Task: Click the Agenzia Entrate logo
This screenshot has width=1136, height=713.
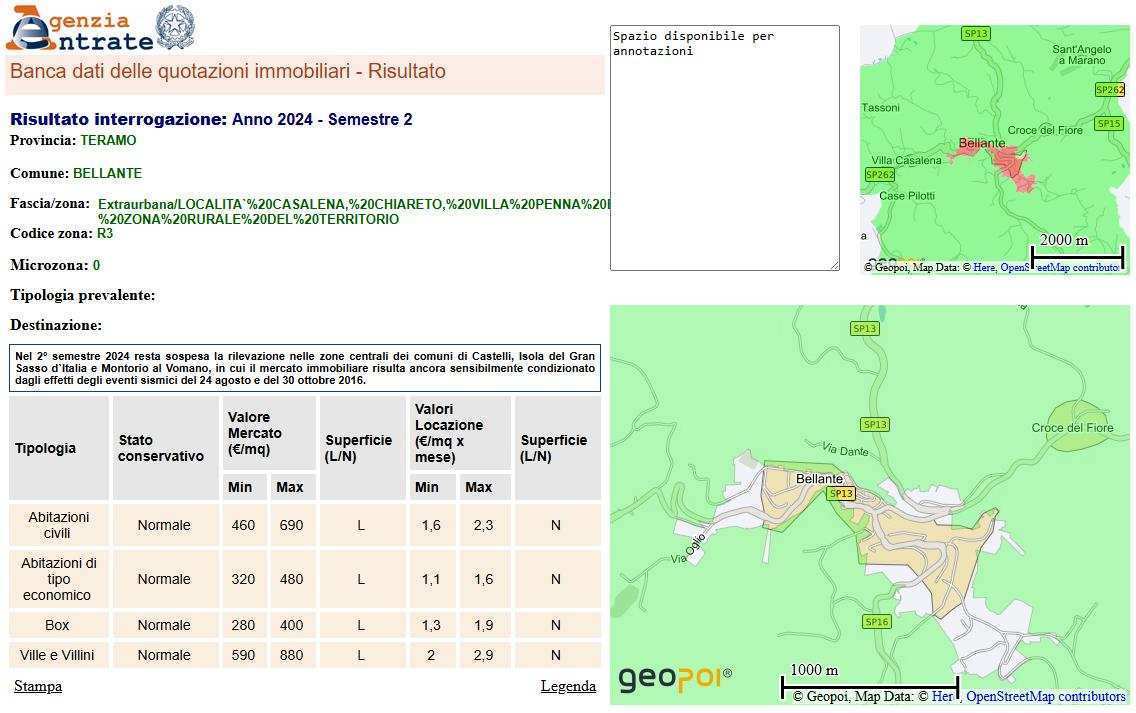Action: [80, 29]
